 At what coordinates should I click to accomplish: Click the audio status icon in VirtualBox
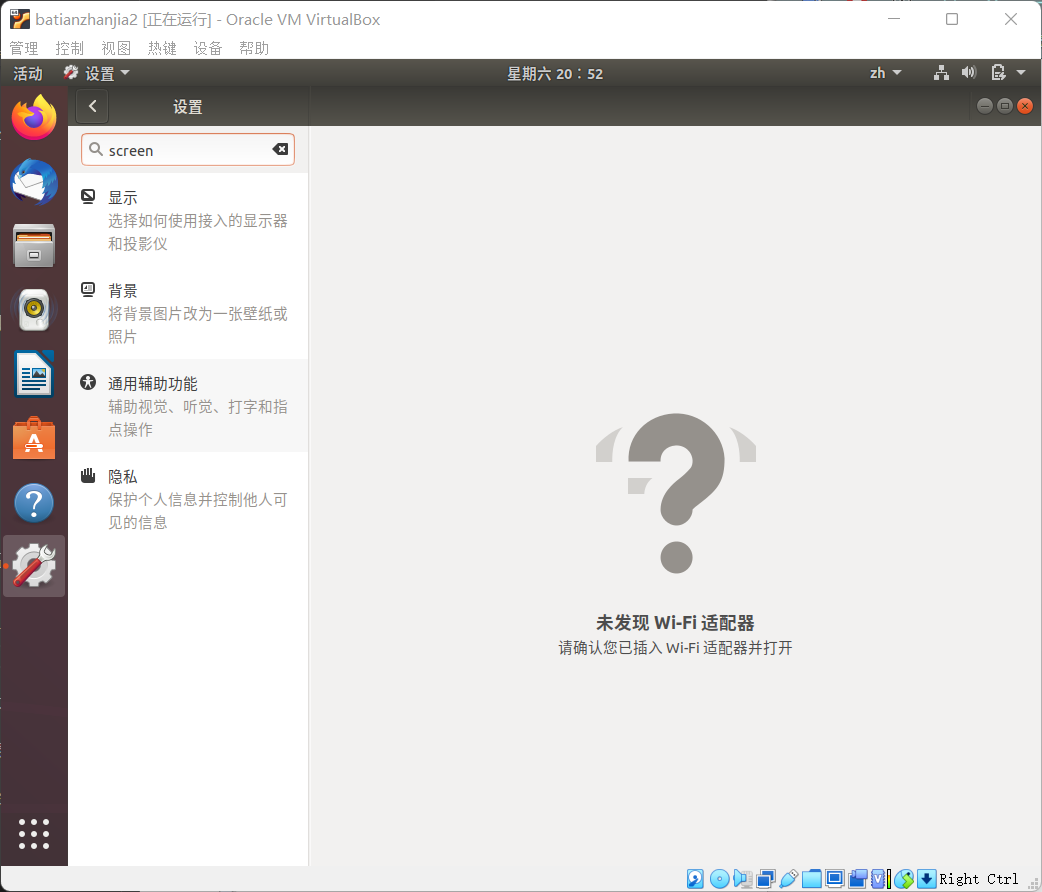click(742, 879)
